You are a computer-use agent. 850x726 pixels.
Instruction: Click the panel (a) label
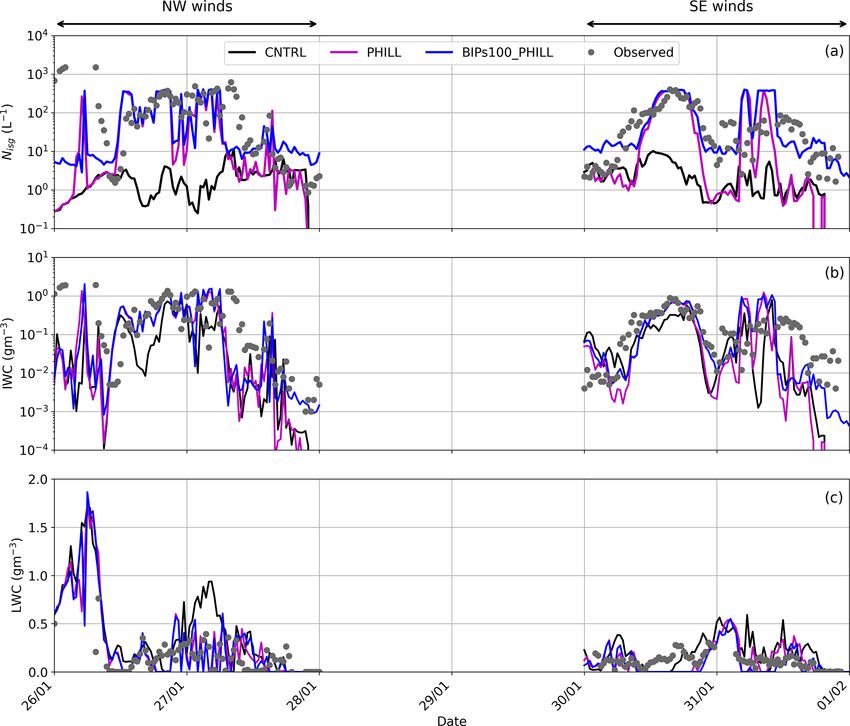tap(834, 51)
